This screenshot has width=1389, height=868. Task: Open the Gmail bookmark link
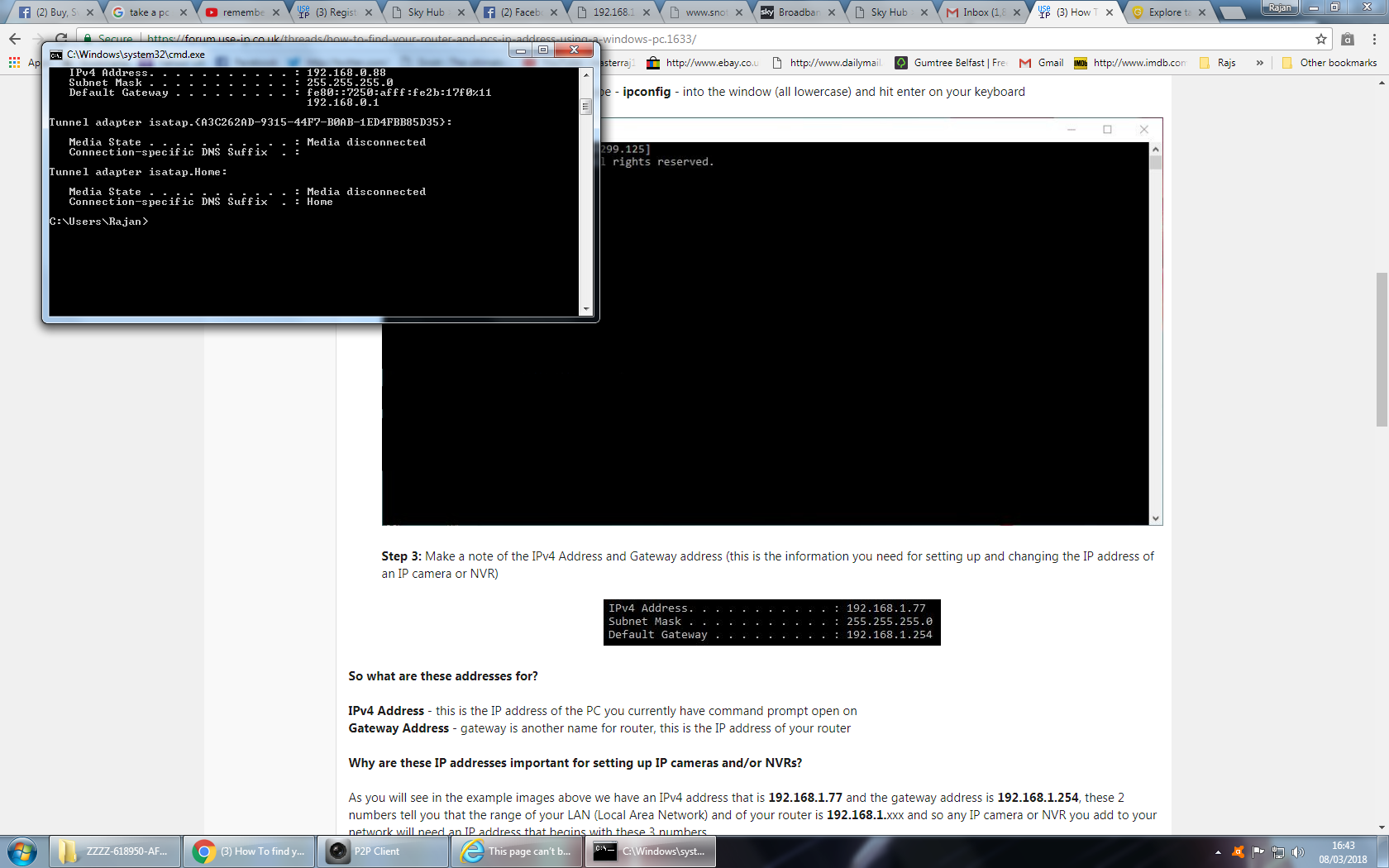(1042, 63)
